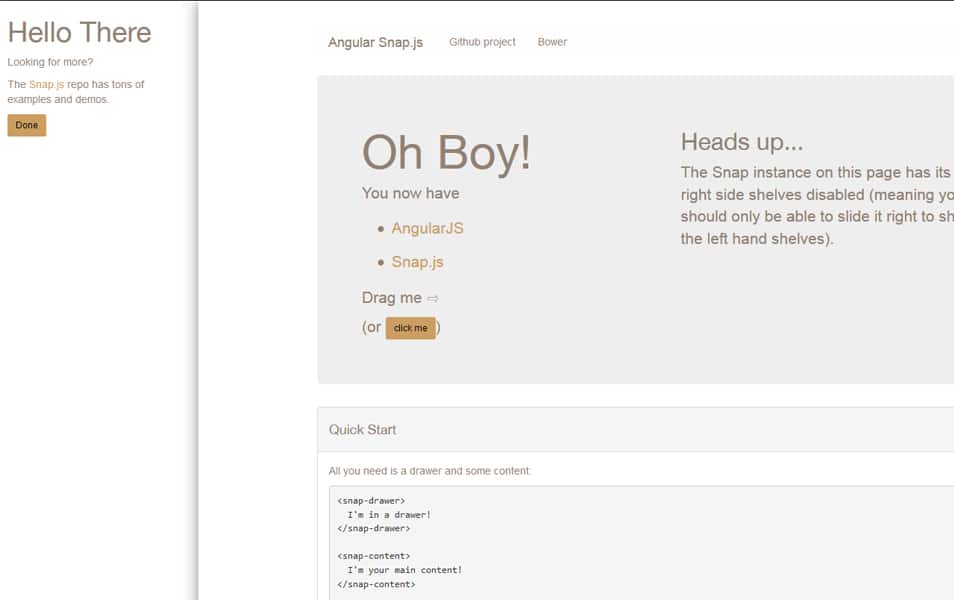This screenshot has height=600, width=954.
Task: Follow the AngularJS link in the bulleted list
Action: [427, 228]
